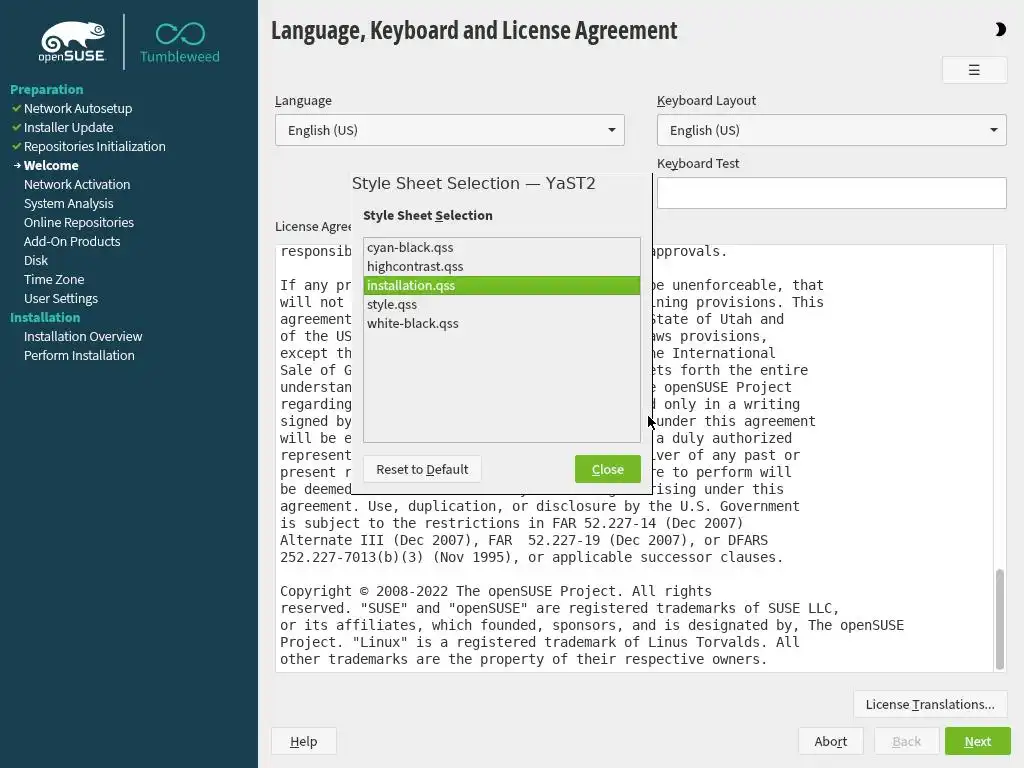Click System Analysis step
Image resolution: width=1024 pixels, height=768 pixels.
coord(69,203)
